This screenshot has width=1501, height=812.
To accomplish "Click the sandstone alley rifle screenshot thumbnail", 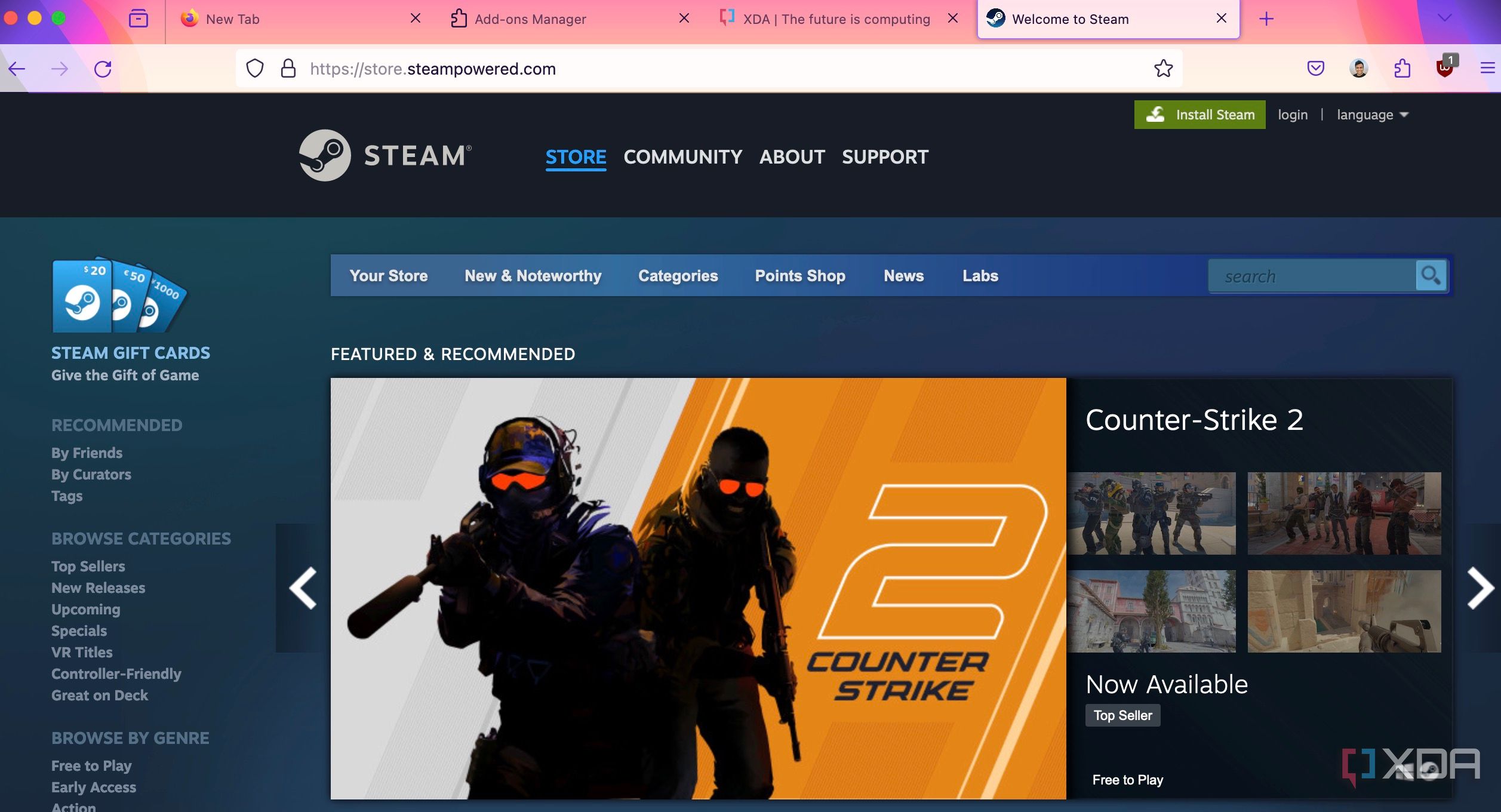I will click(x=1344, y=611).
